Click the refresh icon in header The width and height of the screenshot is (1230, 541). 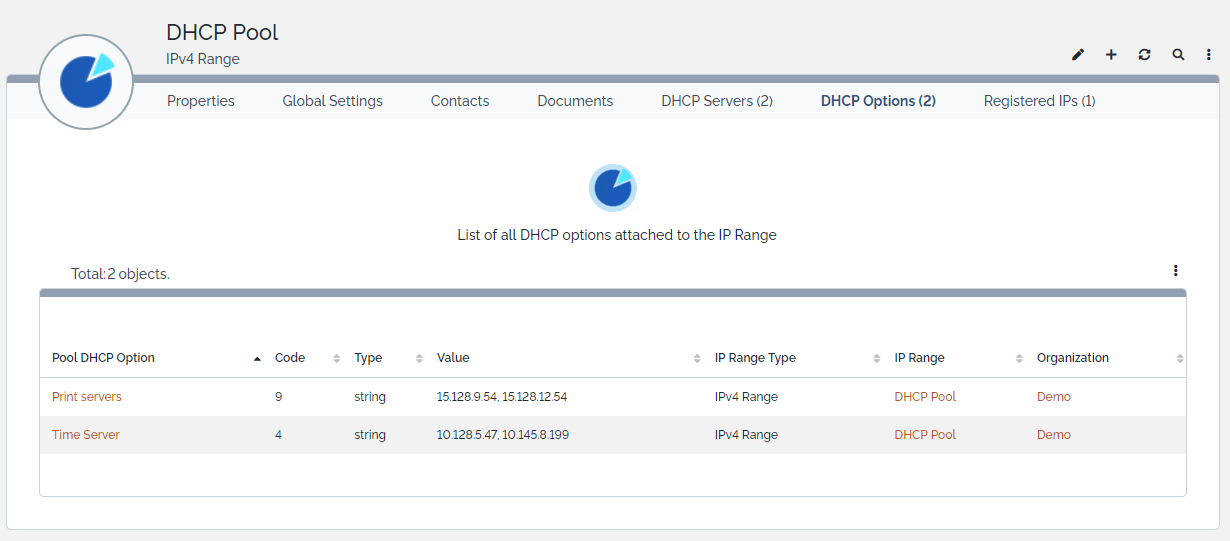[1145, 55]
